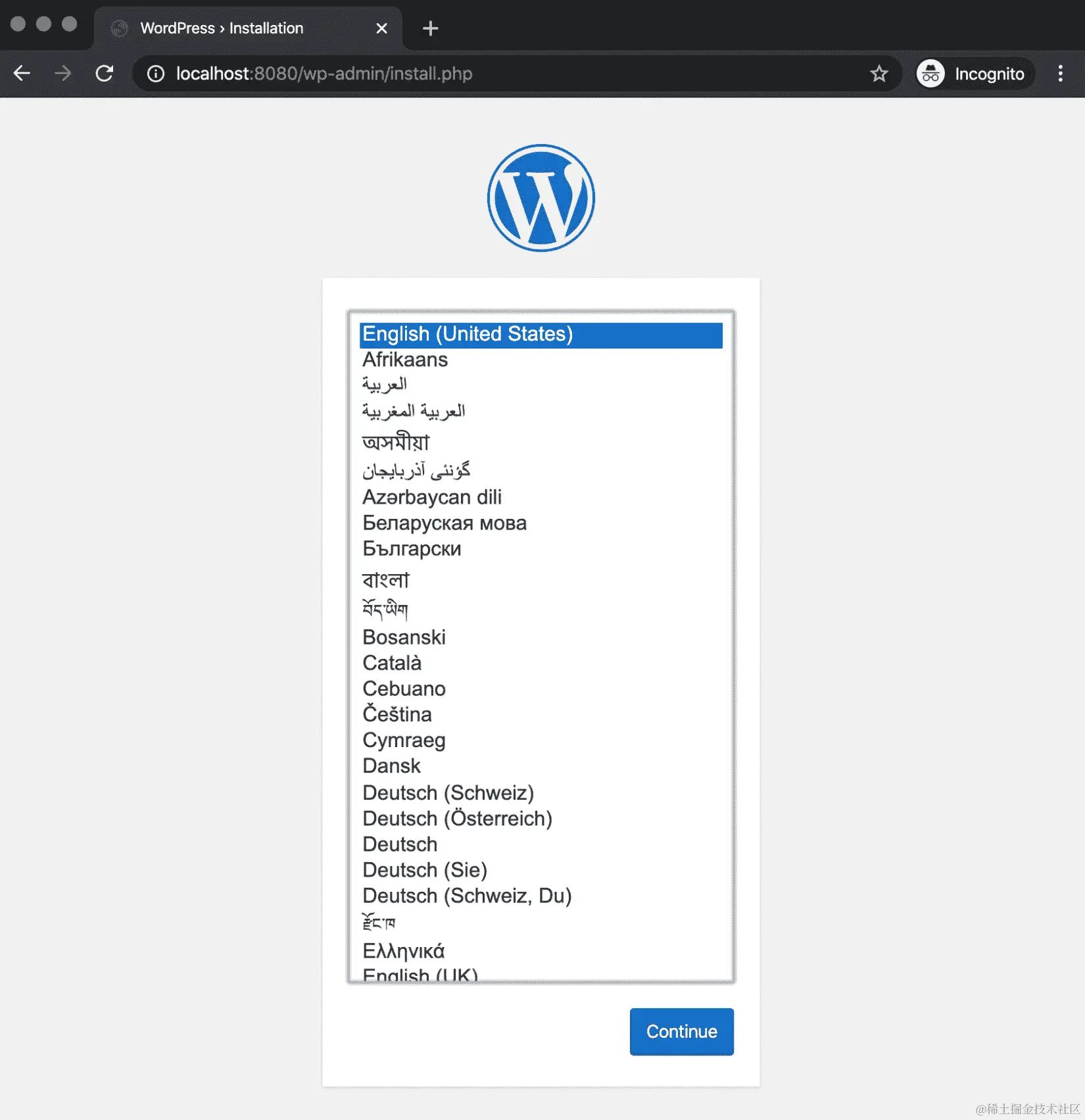Reload the installation page
The width and height of the screenshot is (1085, 1120).
(x=105, y=74)
